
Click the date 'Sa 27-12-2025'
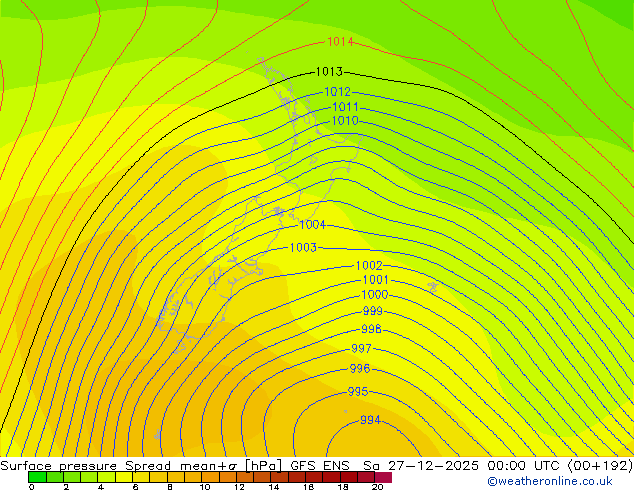(x=421, y=466)
